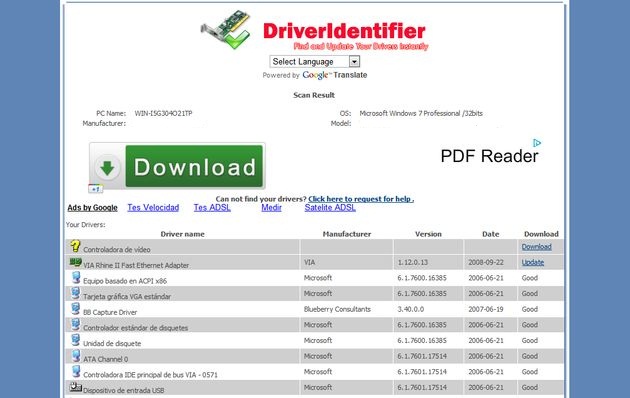Click the 'Scan Result' heading
The height and width of the screenshot is (398, 630).
pos(314,95)
